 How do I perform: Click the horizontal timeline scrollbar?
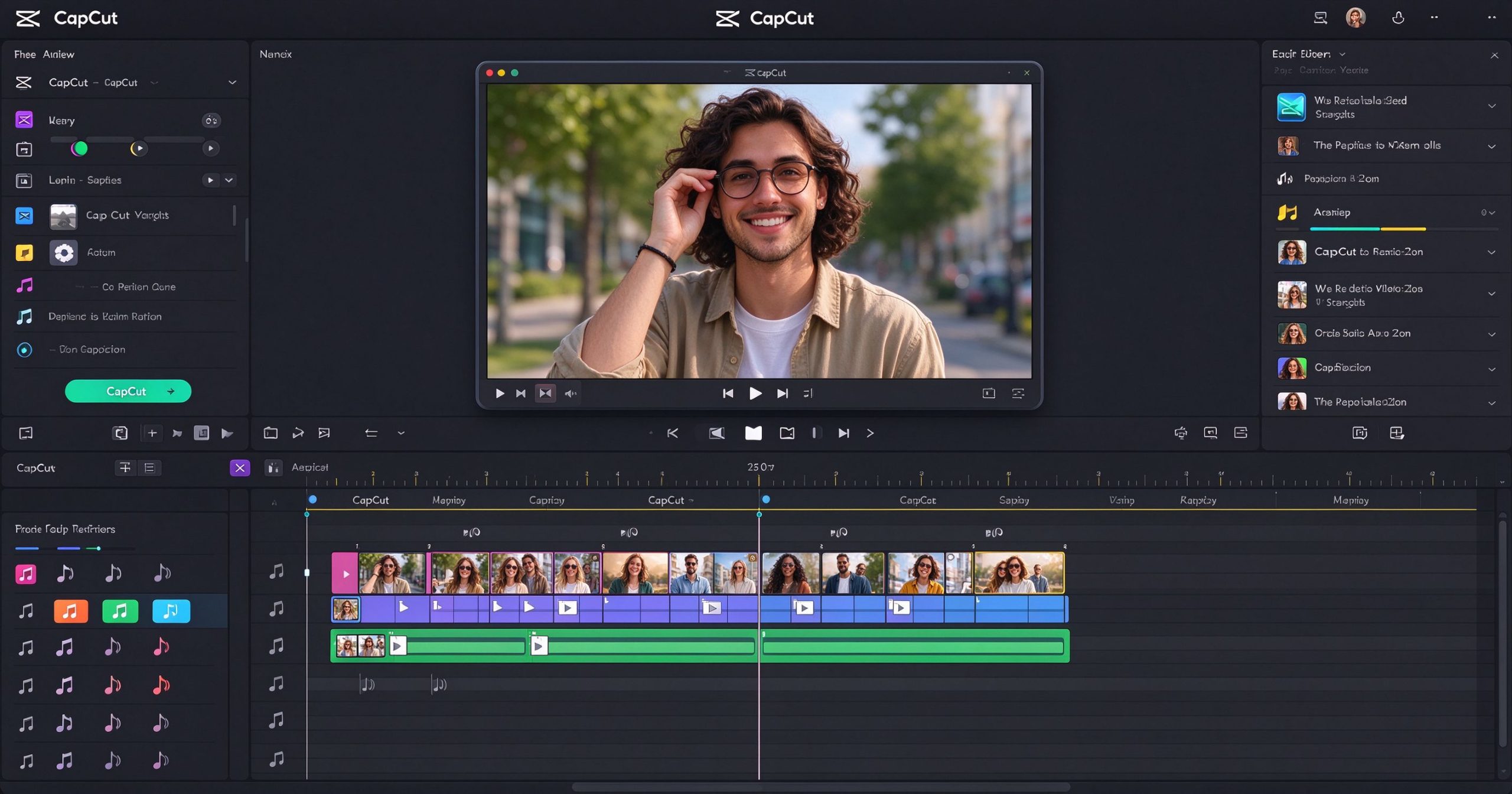coord(821,787)
